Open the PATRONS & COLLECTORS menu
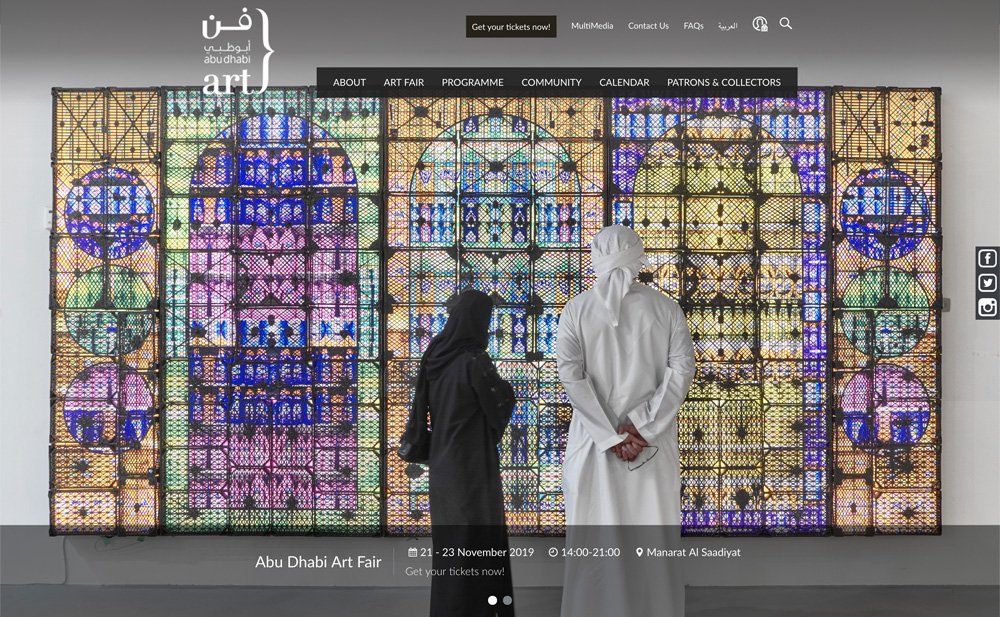Screen dimensions: 1000x617 pyautogui.click(x=724, y=82)
